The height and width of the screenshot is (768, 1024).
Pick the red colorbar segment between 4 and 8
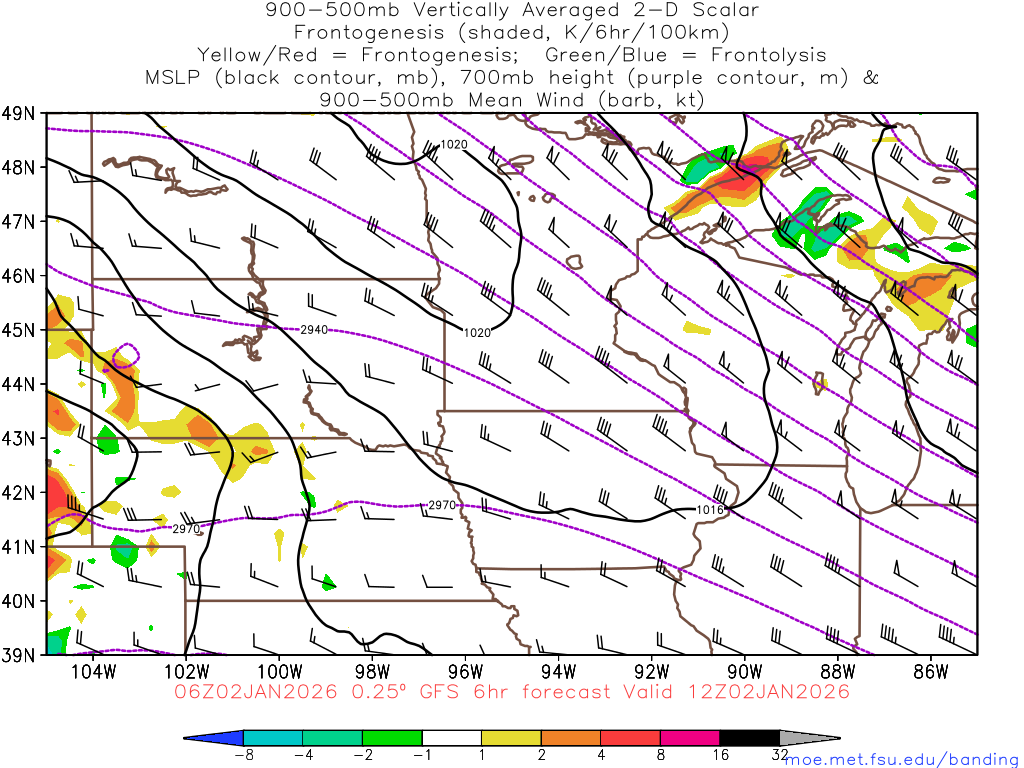tap(630, 738)
